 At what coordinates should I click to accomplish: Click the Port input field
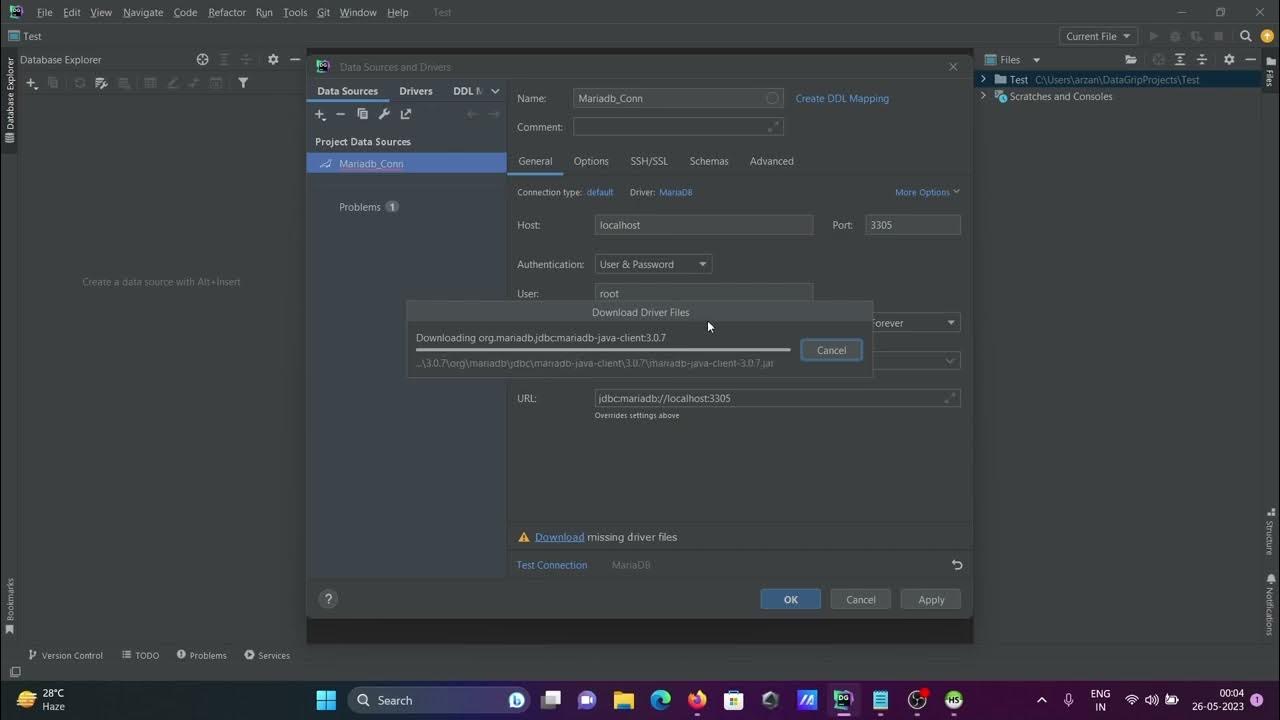(x=913, y=225)
